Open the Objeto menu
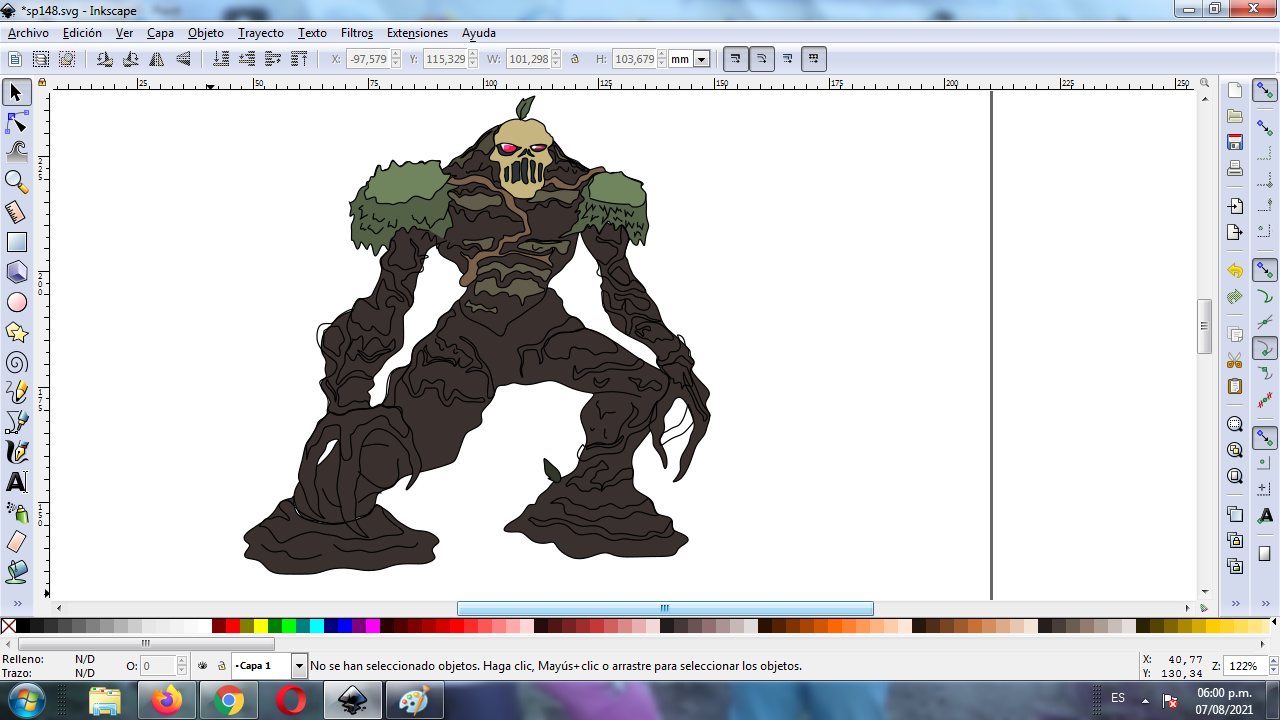Viewport: 1280px width, 720px height. coord(206,33)
